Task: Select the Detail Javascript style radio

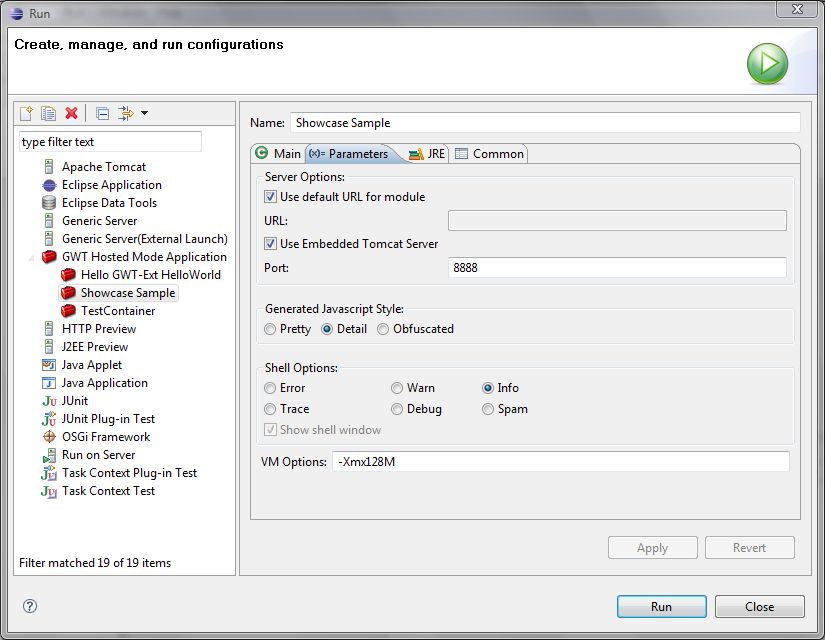Action: [327, 329]
